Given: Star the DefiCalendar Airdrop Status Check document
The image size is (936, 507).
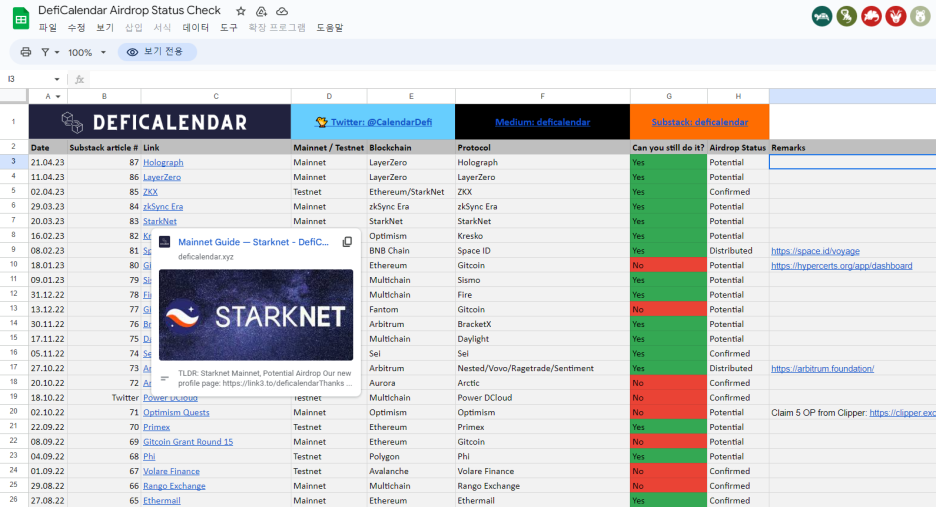Looking at the screenshot, I should click(241, 11).
